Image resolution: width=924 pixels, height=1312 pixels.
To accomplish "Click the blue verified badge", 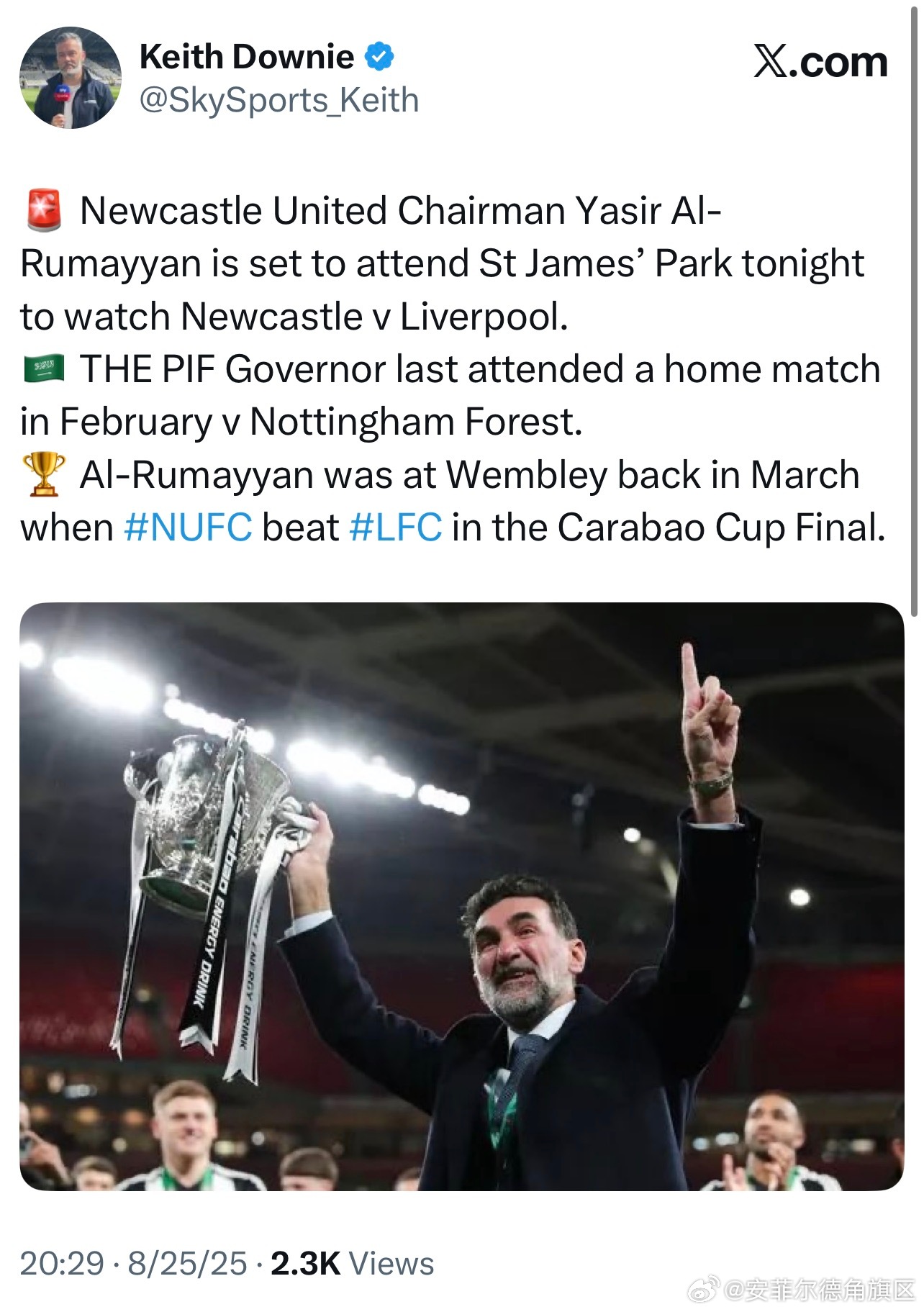I will [380, 57].
